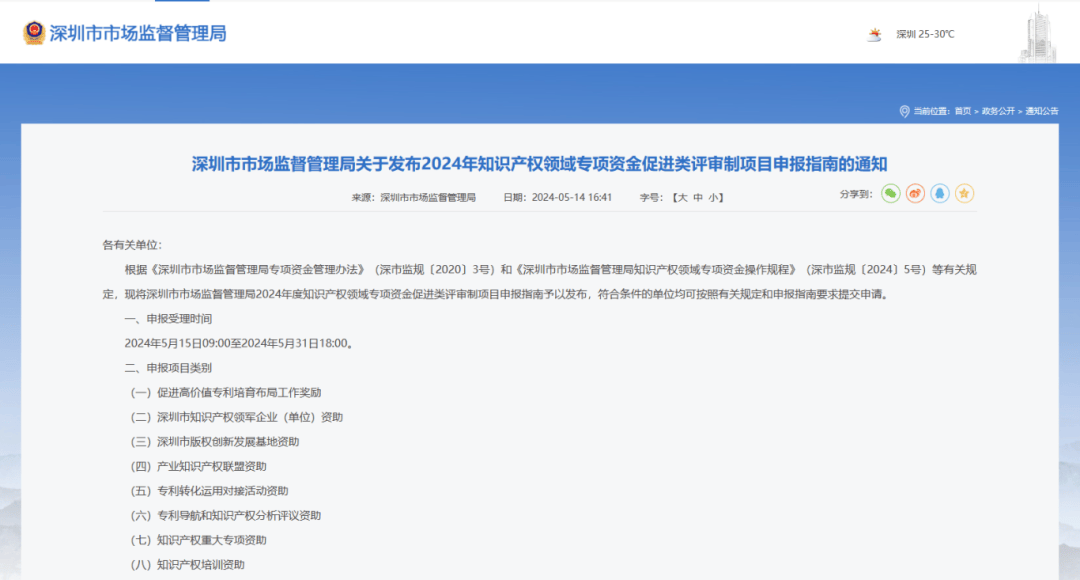Viewport: 1080px width, 580px height.
Task: Click item （三）深圳市版权创新发展基地资助
Action: [215, 442]
